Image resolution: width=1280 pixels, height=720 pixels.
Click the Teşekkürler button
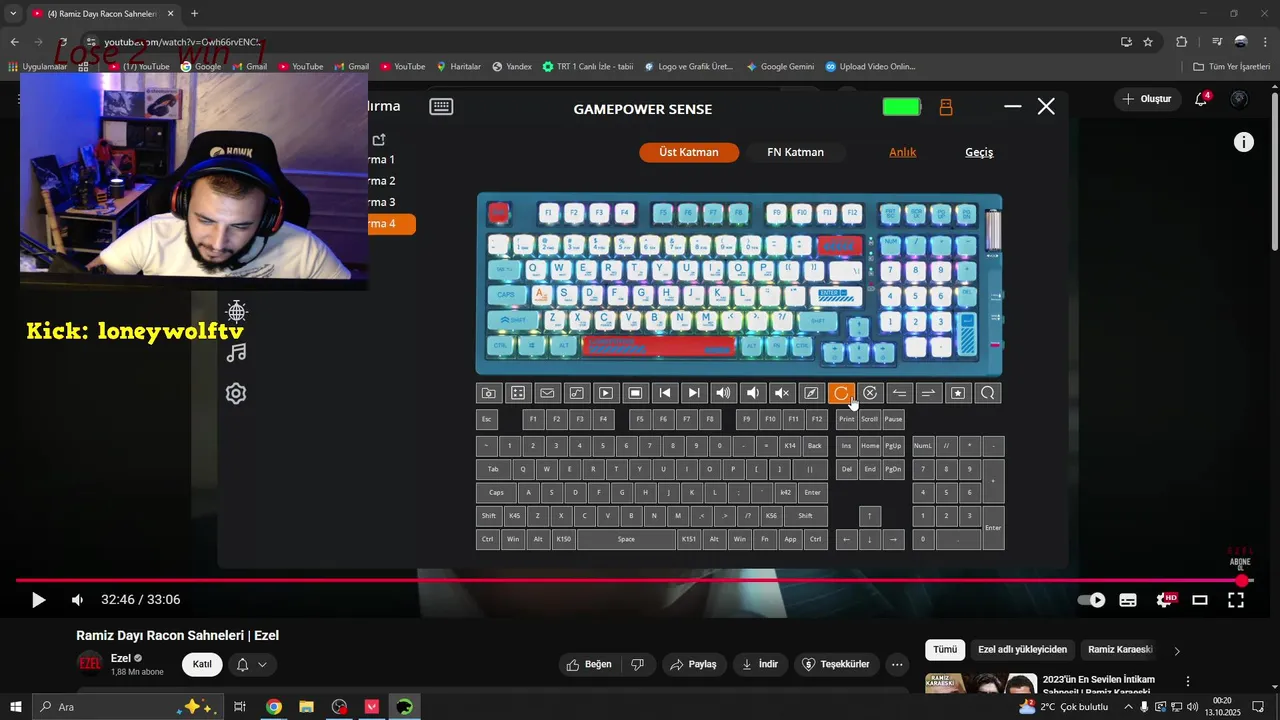click(x=837, y=664)
